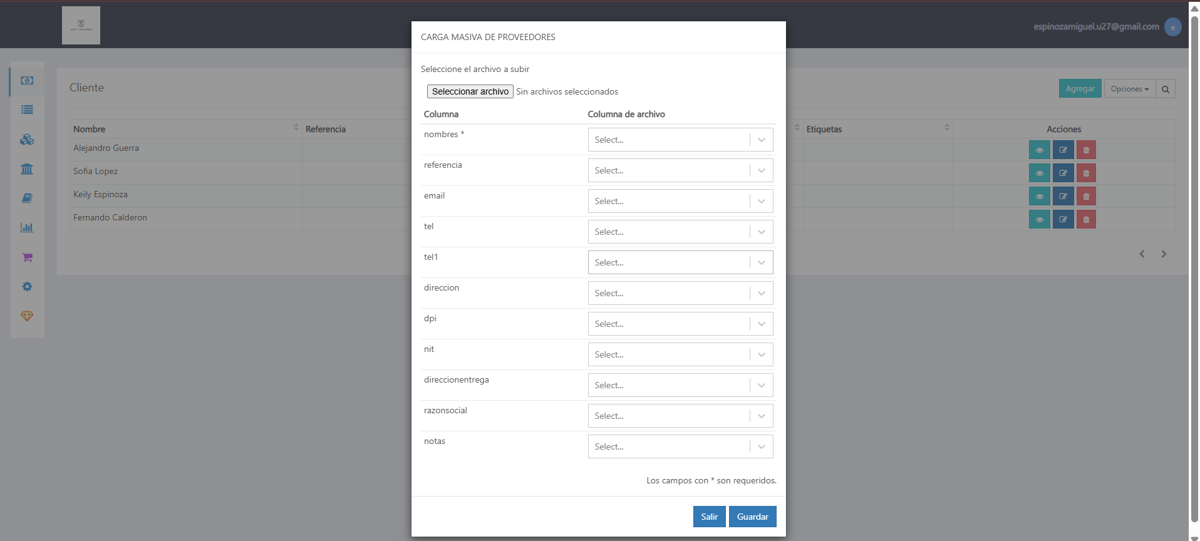This screenshot has width=1200, height=541.
Task: Expand the email column dropdown
Action: tap(680, 201)
